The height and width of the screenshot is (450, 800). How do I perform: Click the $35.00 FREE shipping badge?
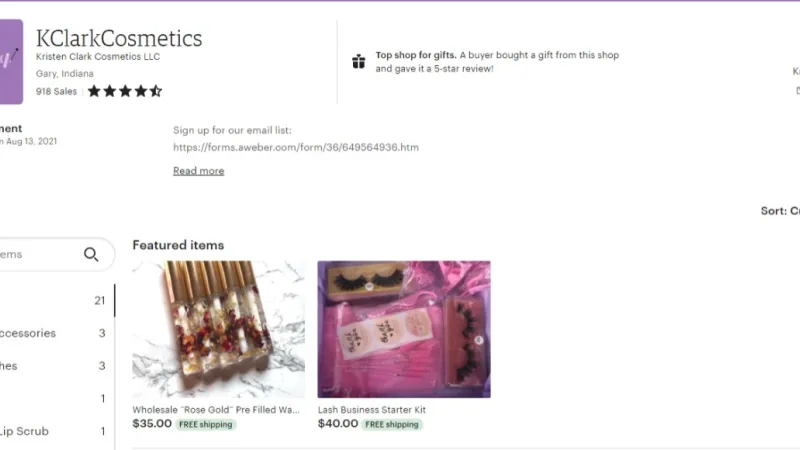click(206, 424)
